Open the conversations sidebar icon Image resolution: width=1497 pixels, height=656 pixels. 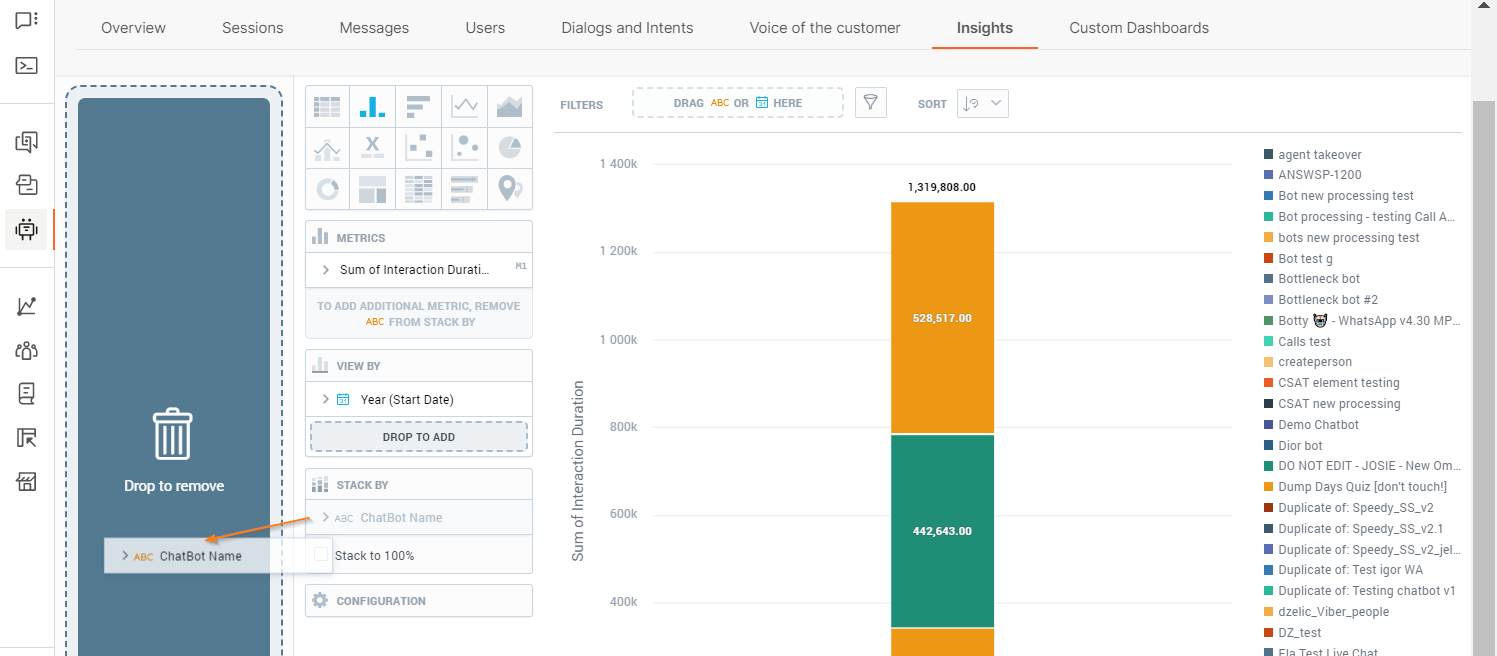pyautogui.click(x=27, y=142)
